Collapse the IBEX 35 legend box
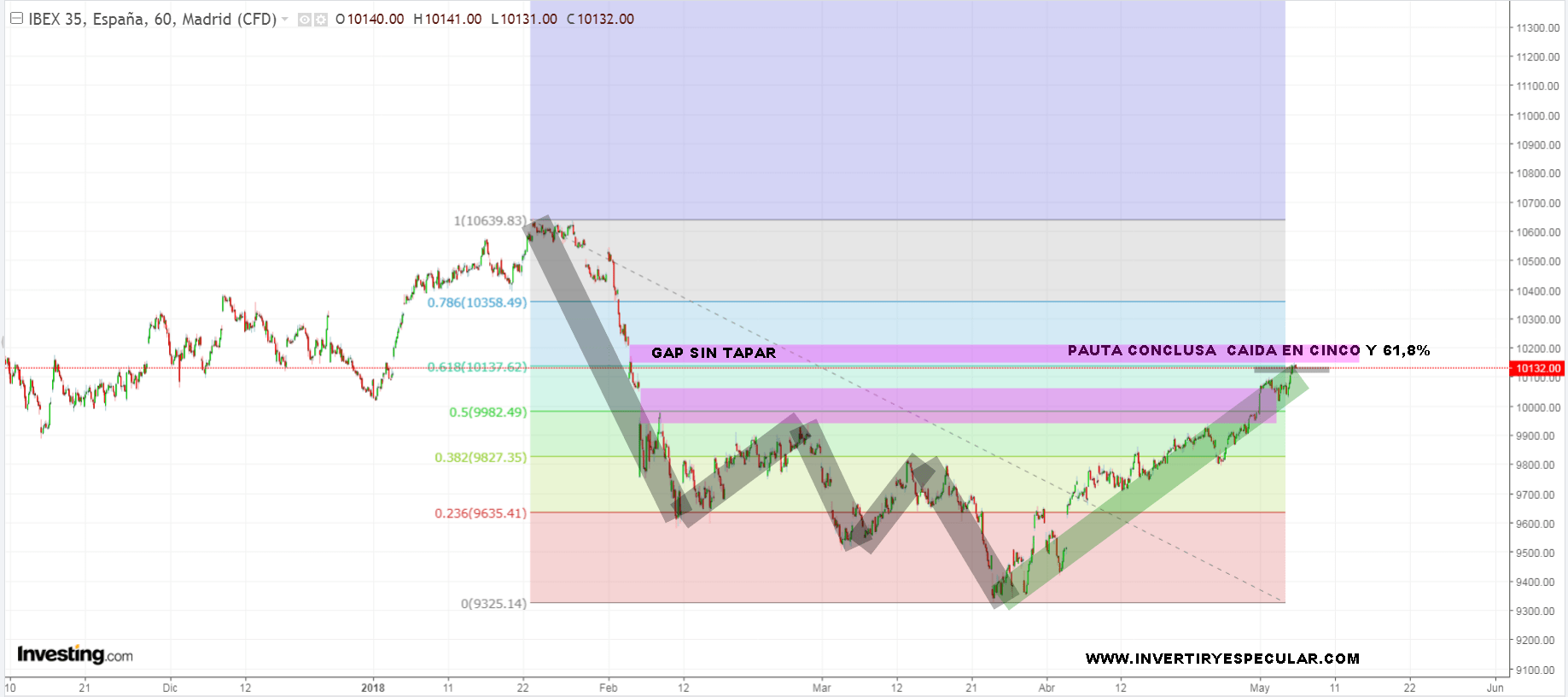 16,19
